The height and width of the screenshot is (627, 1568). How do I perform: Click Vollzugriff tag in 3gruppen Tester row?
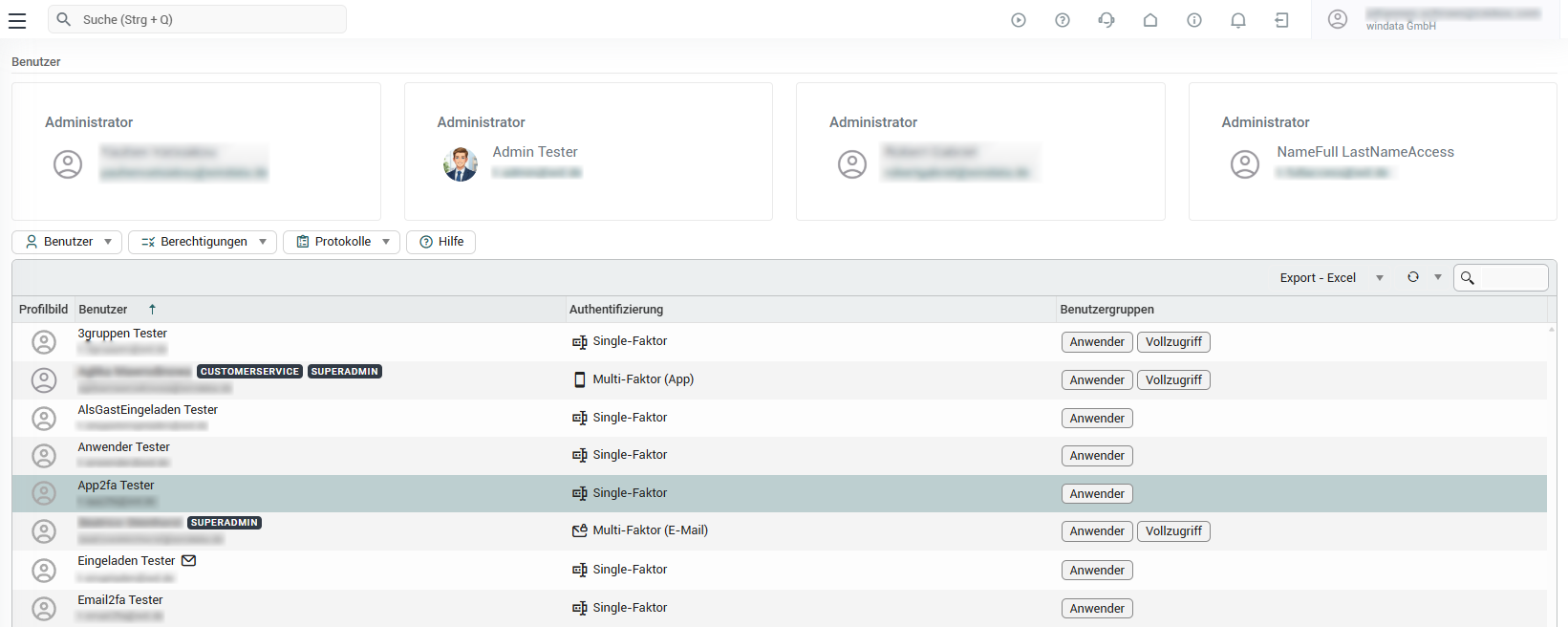click(x=1173, y=342)
